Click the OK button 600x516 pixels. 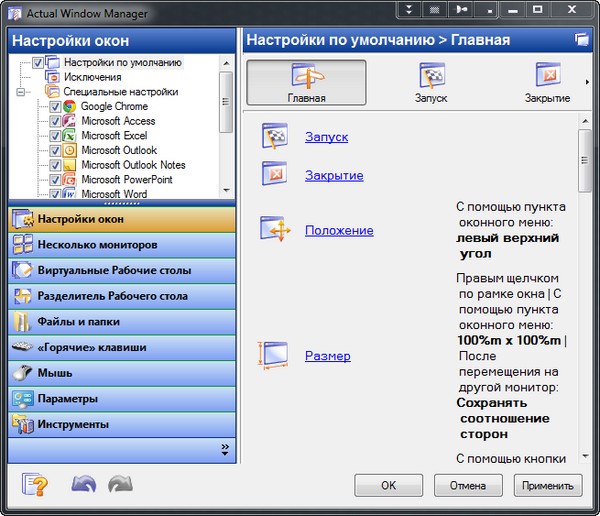click(x=388, y=485)
